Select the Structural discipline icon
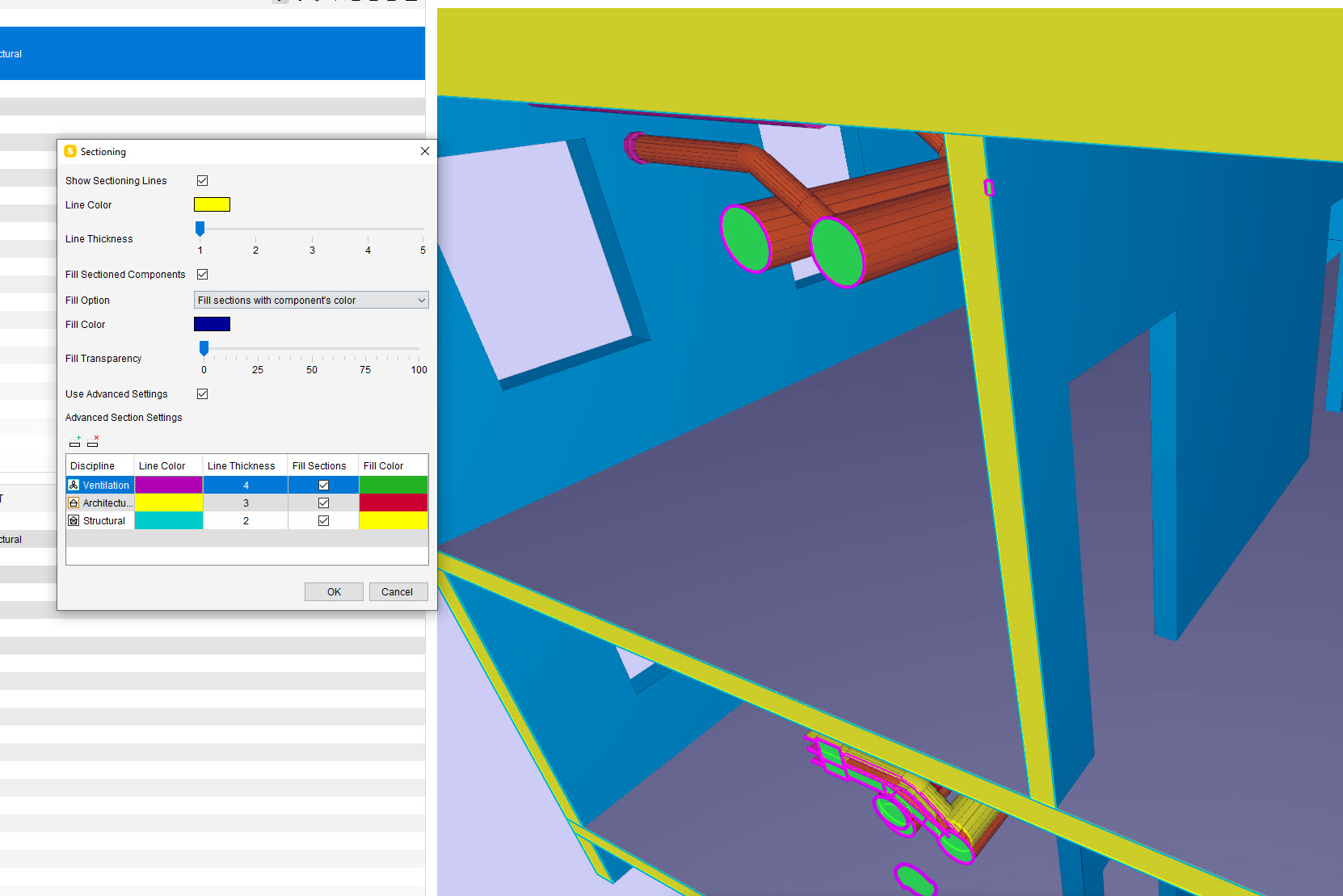1343x896 pixels. pyautogui.click(x=74, y=521)
